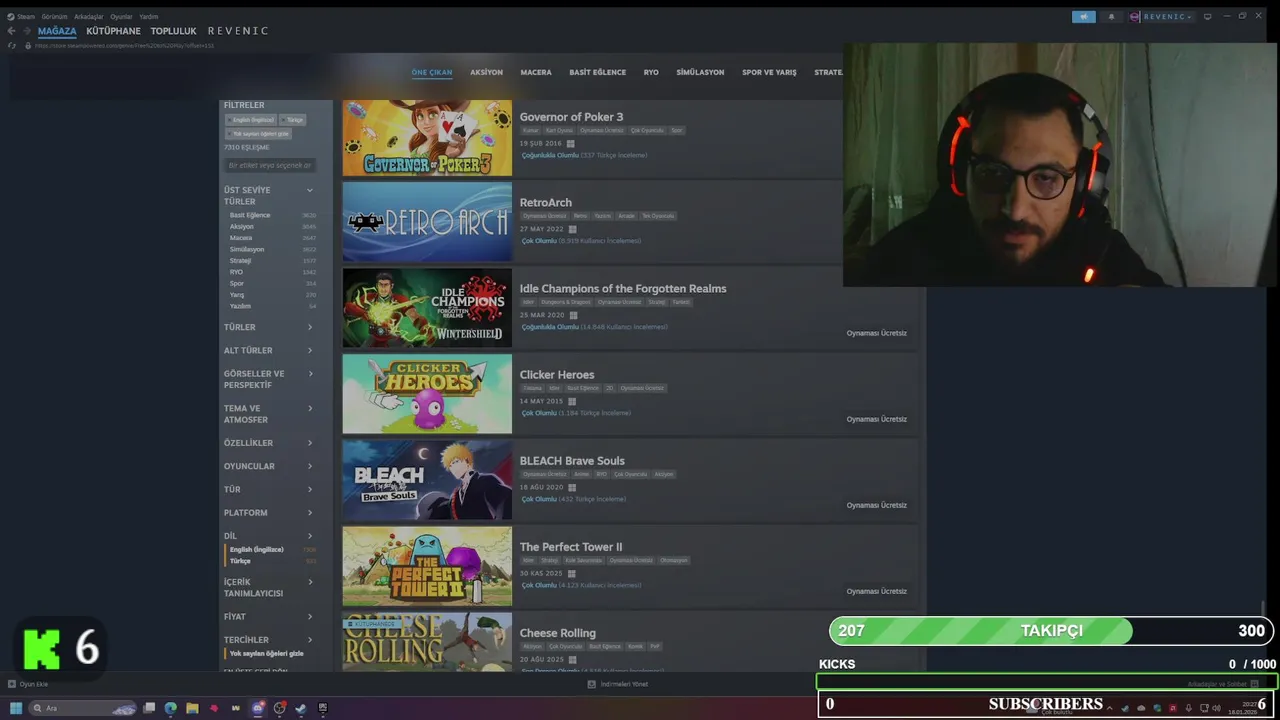Go forward with Steam's forward arrow

pyautogui.click(x=25, y=31)
